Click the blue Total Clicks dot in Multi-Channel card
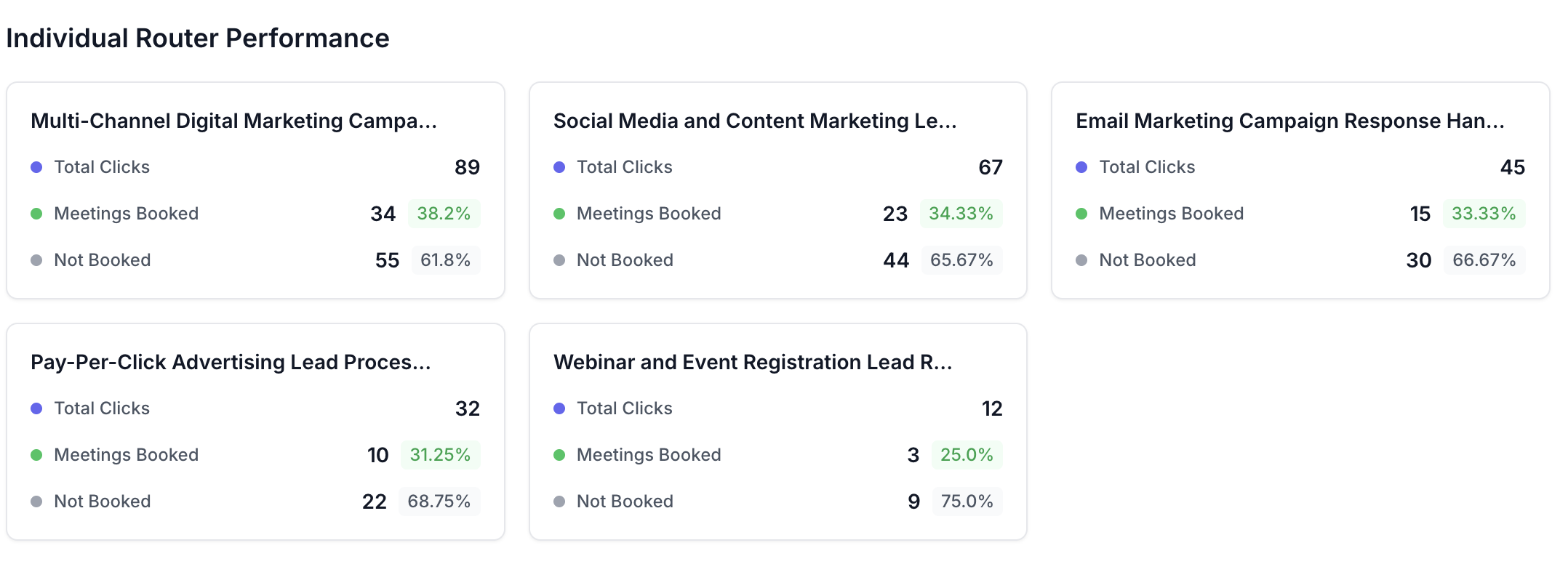Viewport: 1568px width, 564px height. tap(36, 167)
